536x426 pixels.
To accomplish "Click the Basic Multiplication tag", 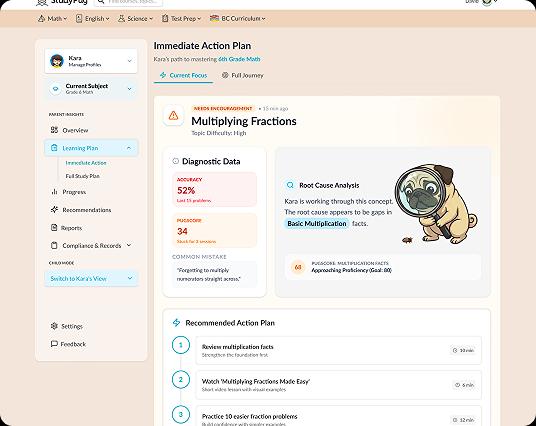I will click(x=317, y=224).
